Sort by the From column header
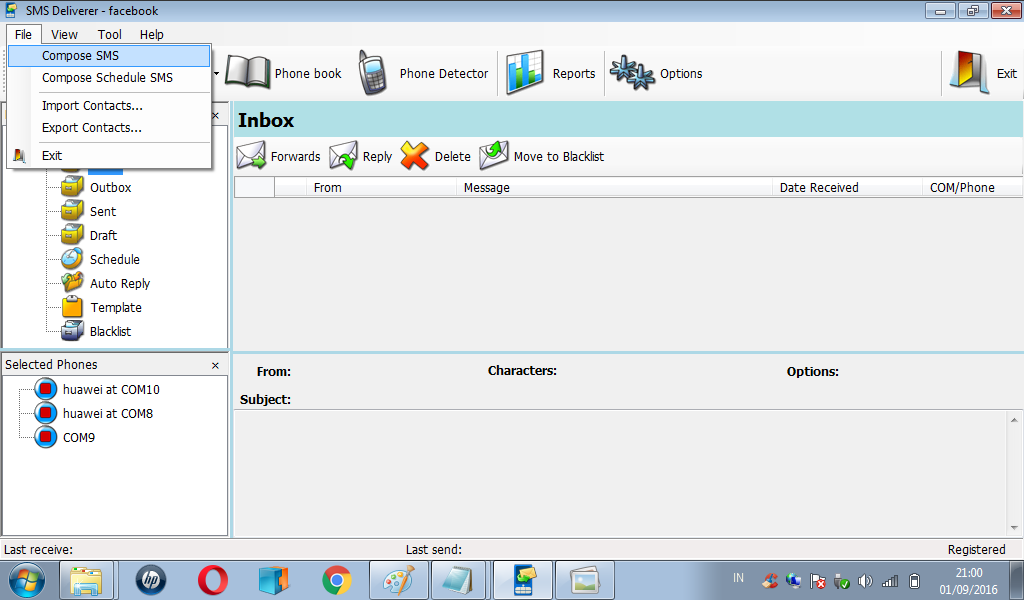The image size is (1024, 600). pyautogui.click(x=381, y=187)
